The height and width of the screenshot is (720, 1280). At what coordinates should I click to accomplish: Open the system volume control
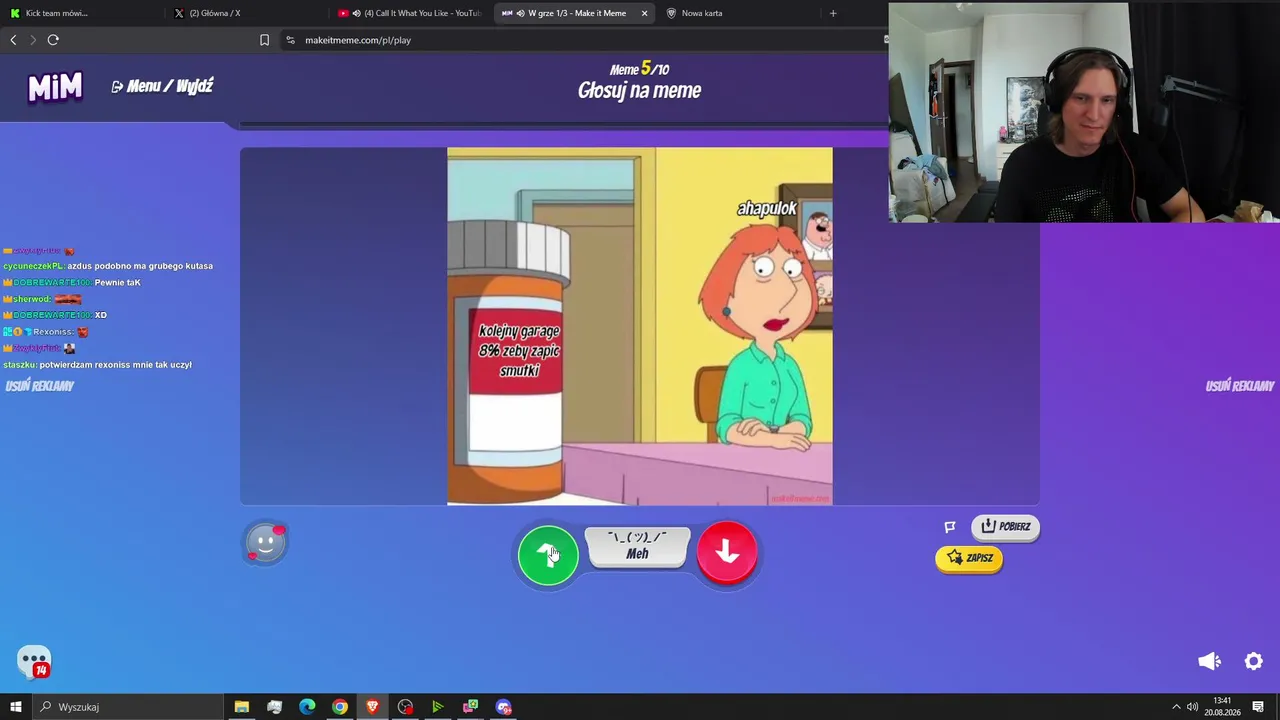(x=1192, y=707)
